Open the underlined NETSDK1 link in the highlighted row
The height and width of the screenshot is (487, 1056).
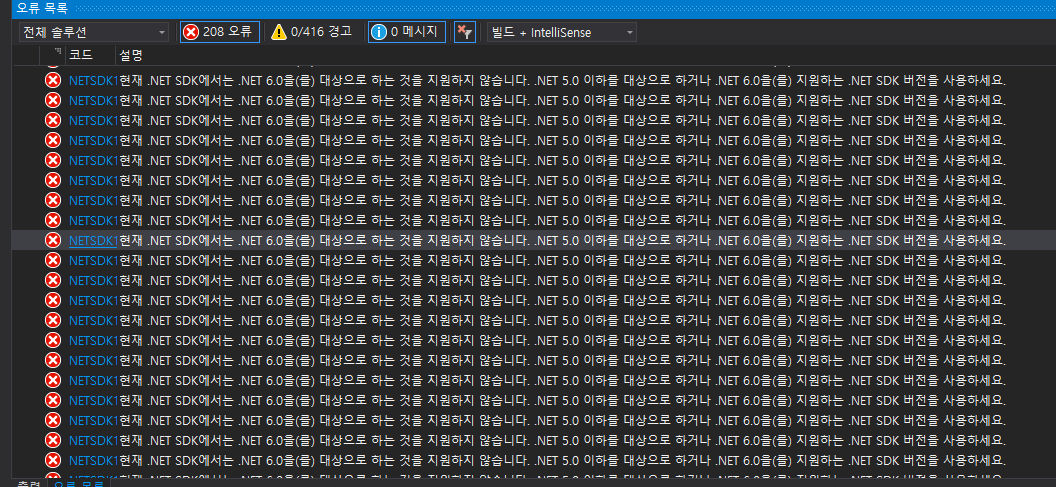(x=93, y=240)
